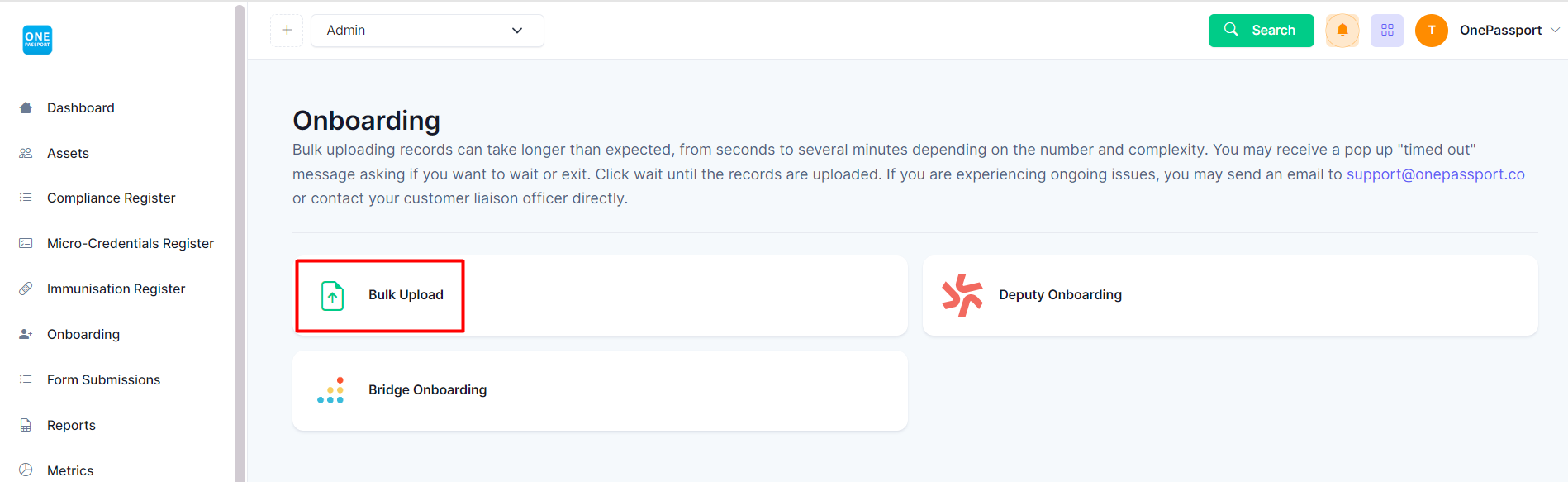Click the orange T user avatar

pos(1432,31)
